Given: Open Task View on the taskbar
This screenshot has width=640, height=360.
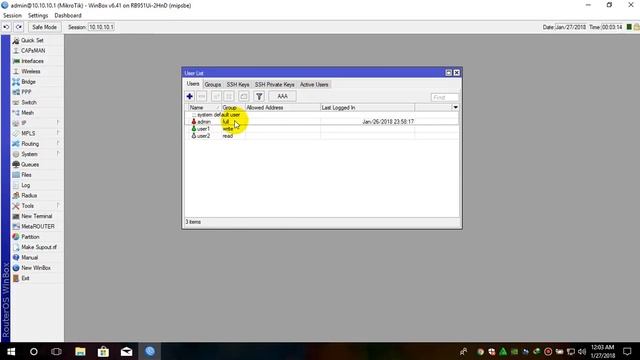Looking at the screenshot, I should pyautogui.click(x=56, y=351).
